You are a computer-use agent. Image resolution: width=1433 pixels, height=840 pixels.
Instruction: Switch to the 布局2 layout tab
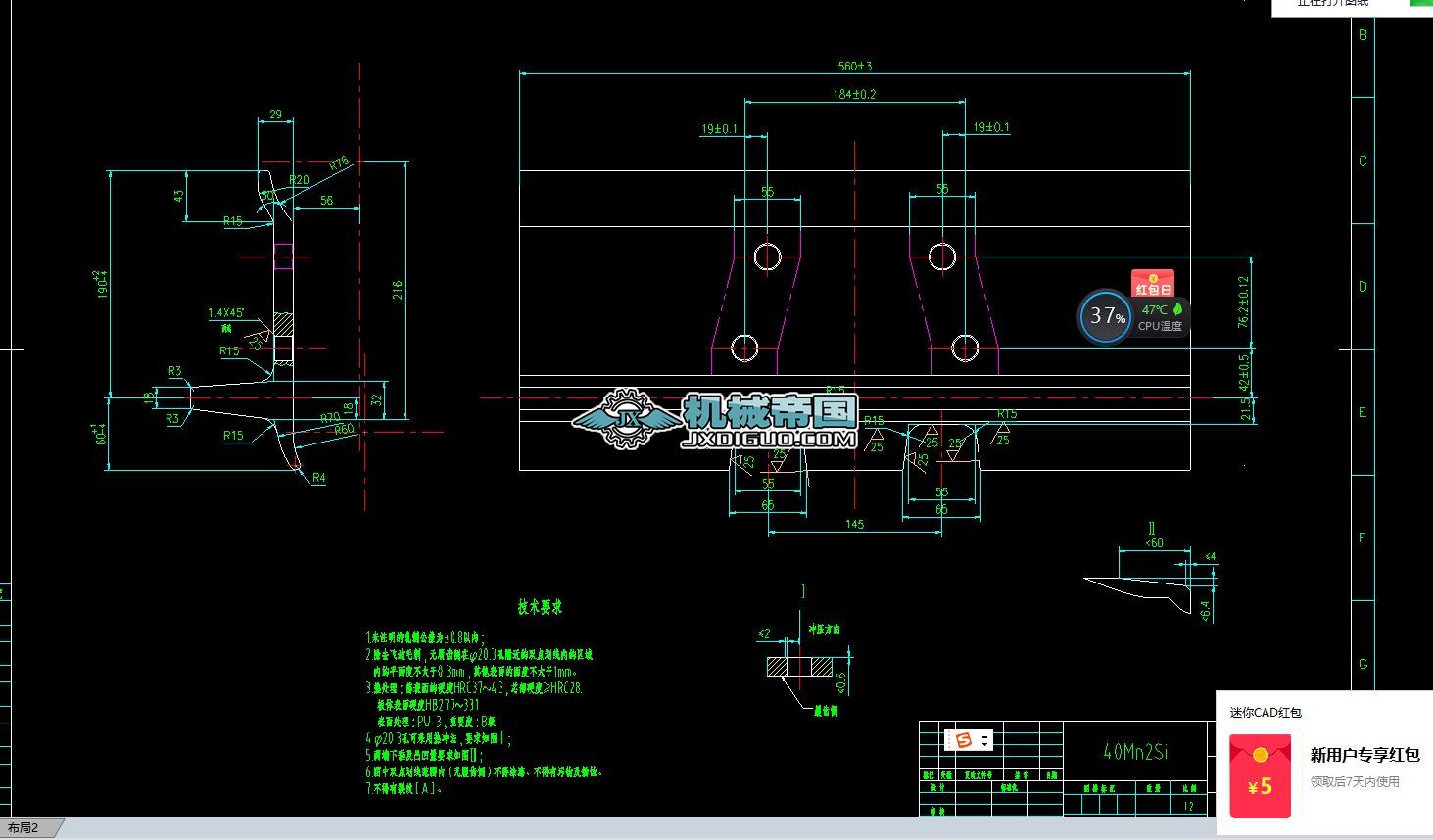tap(24, 828)
